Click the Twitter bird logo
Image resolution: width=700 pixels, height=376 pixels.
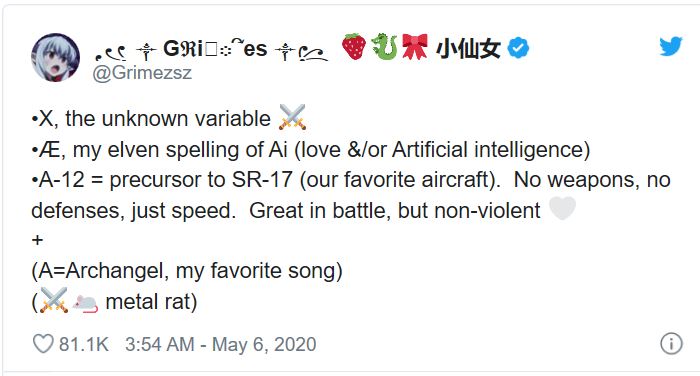click(671, 46)
